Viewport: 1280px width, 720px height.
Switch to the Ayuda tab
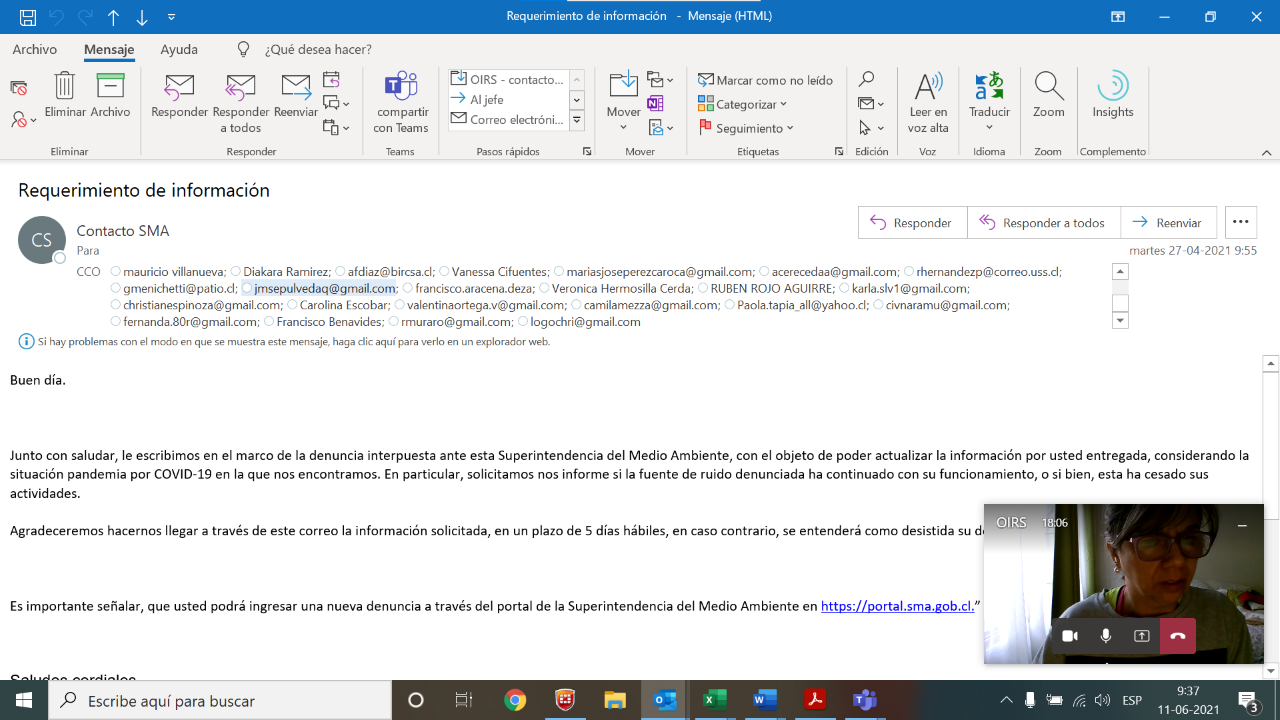(x=179, y=49)
